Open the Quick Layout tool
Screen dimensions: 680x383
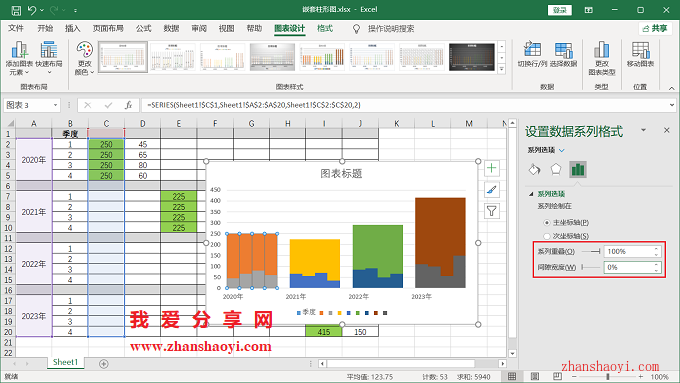point(49,50)
